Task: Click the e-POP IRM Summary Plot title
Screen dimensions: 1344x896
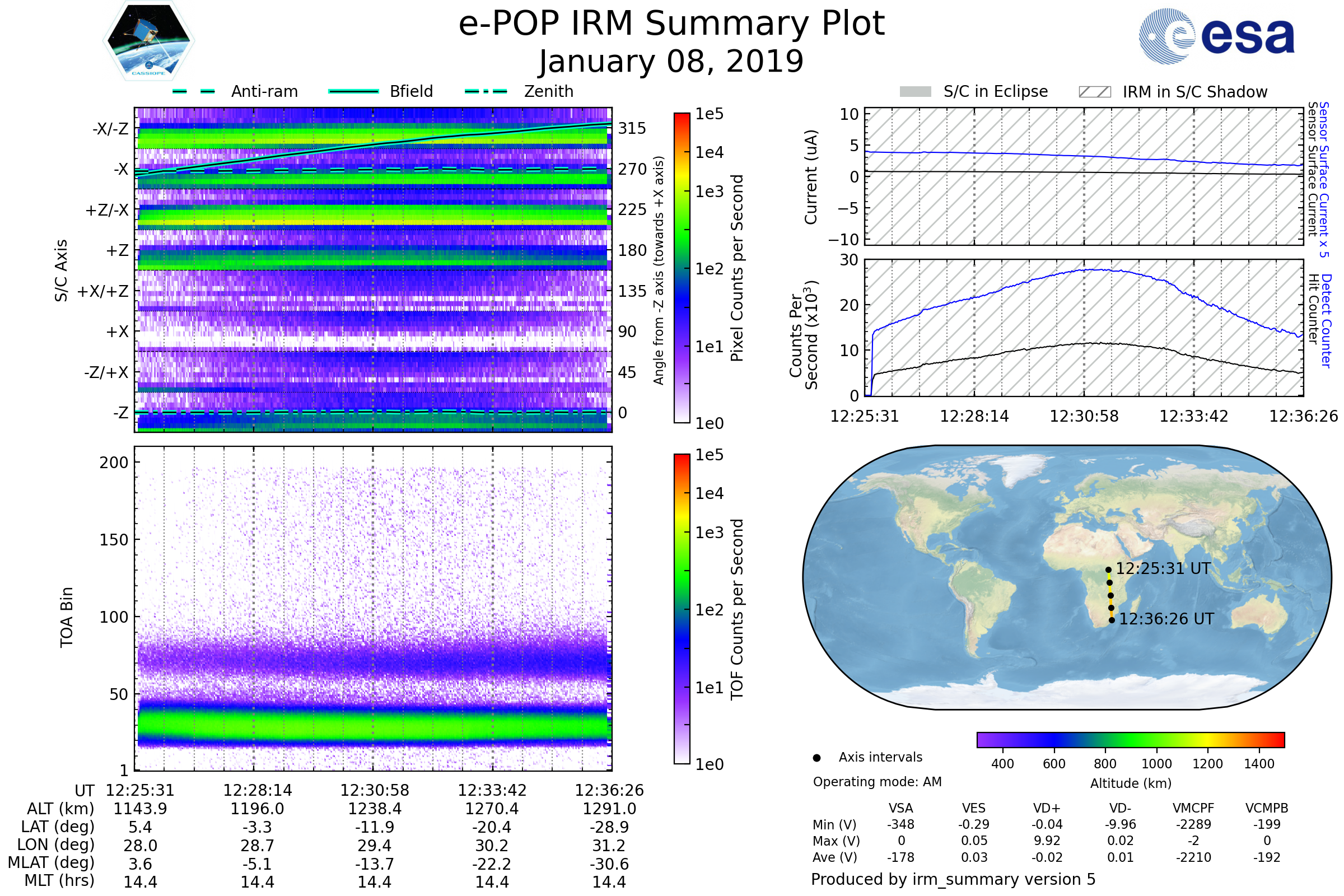Action: coord(671,24)
